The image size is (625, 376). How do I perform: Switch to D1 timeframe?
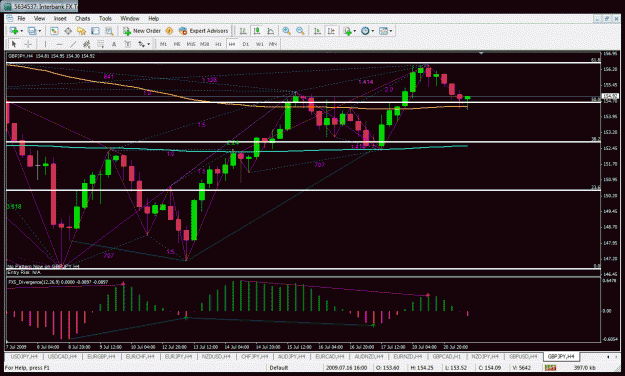[x=246, y=44]
